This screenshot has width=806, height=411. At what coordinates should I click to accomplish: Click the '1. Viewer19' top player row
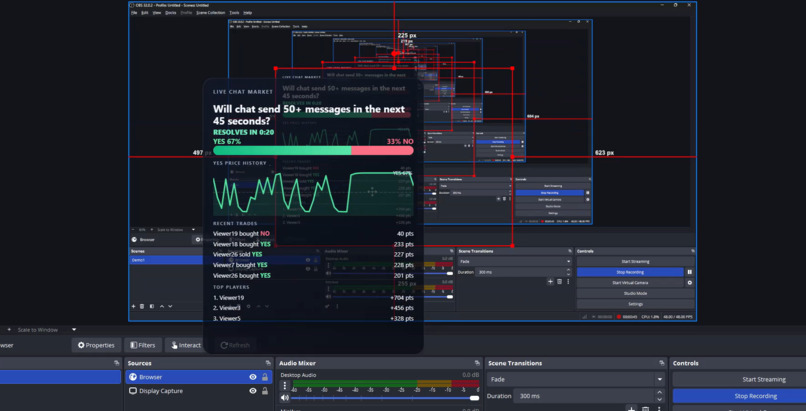click(313, 297)
